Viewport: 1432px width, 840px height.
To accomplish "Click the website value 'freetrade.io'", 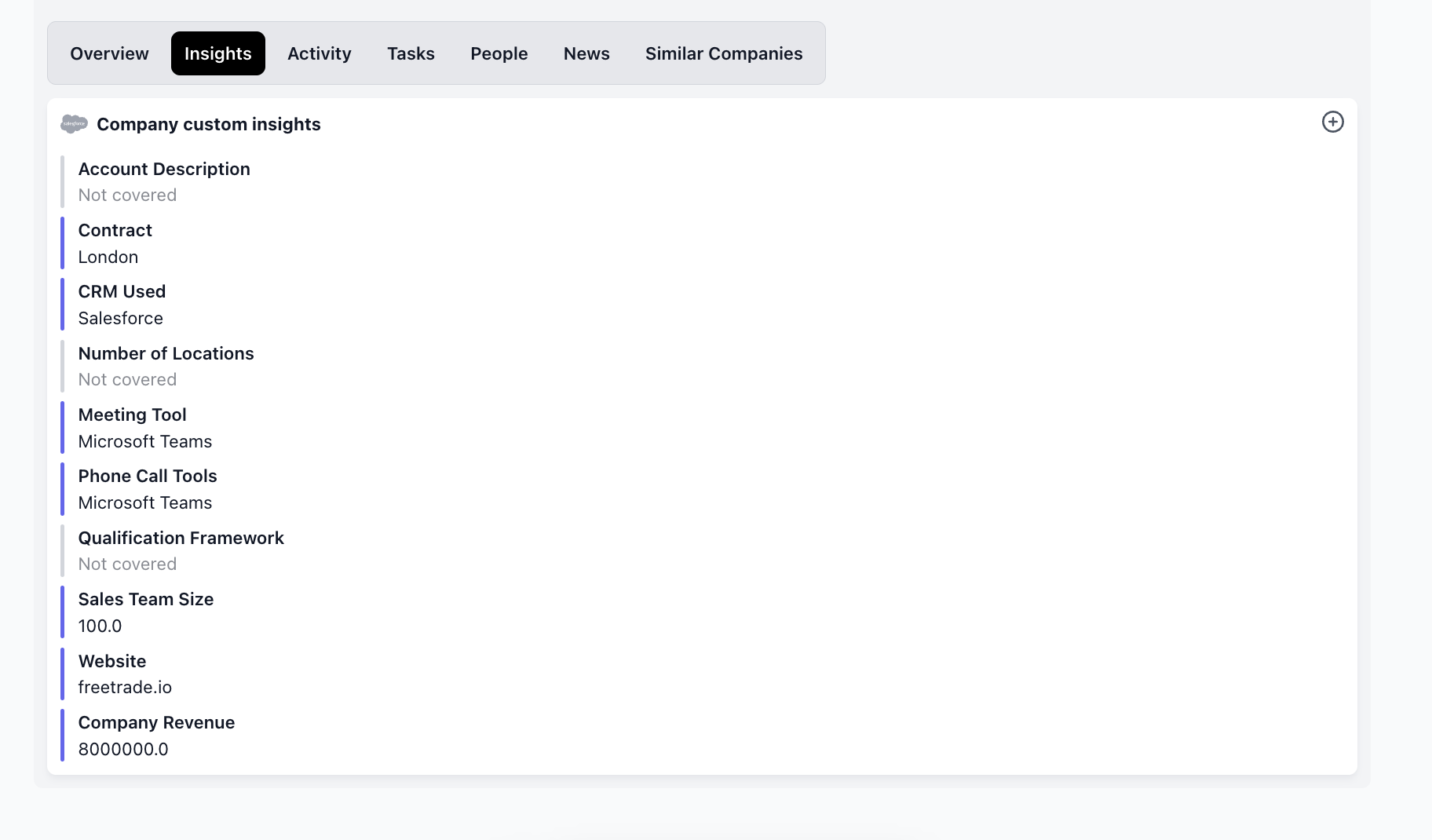I will point(125,687).
